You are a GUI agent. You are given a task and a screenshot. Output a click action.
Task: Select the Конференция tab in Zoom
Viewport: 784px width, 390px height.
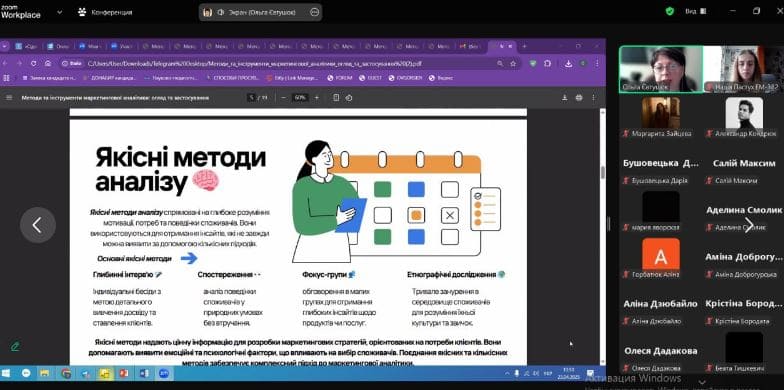click(106, 12)
